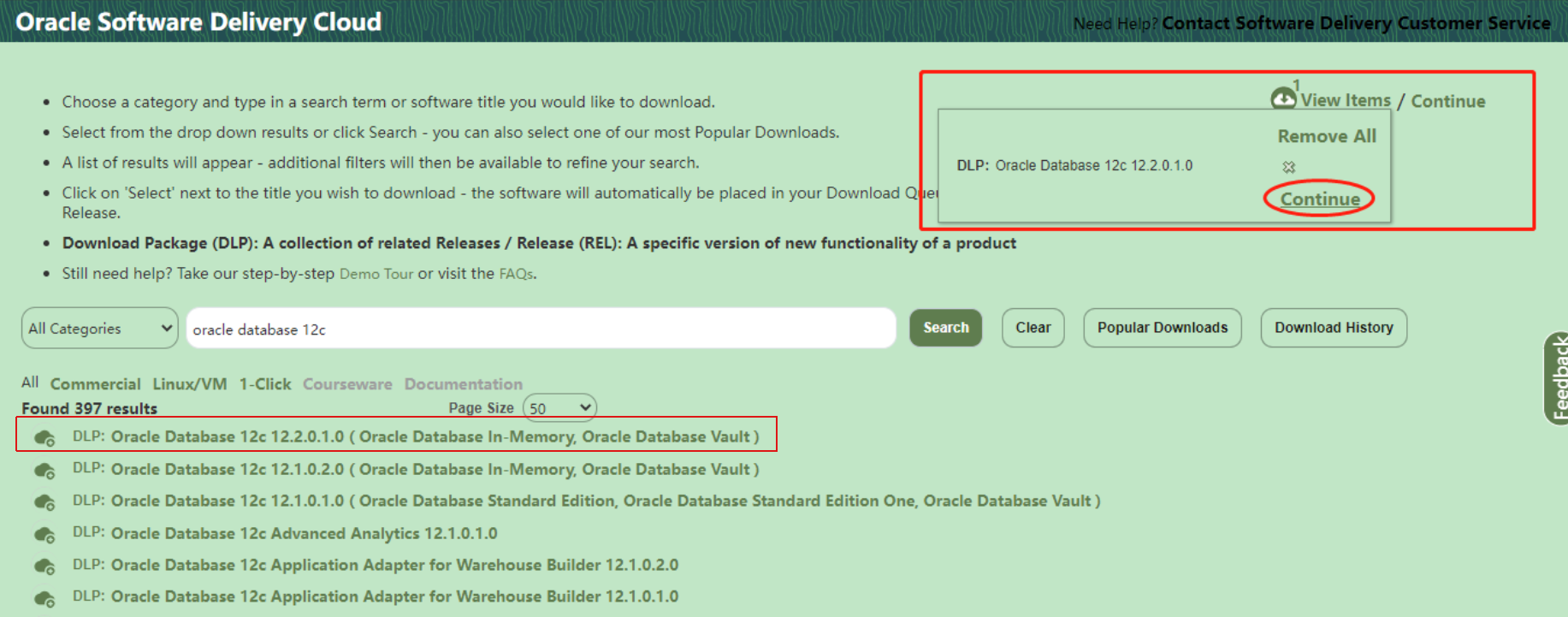Select the Commercial filter tab
Viewport: 1568px width, 617px height.
pyautogui.click(x=95, y=384)
